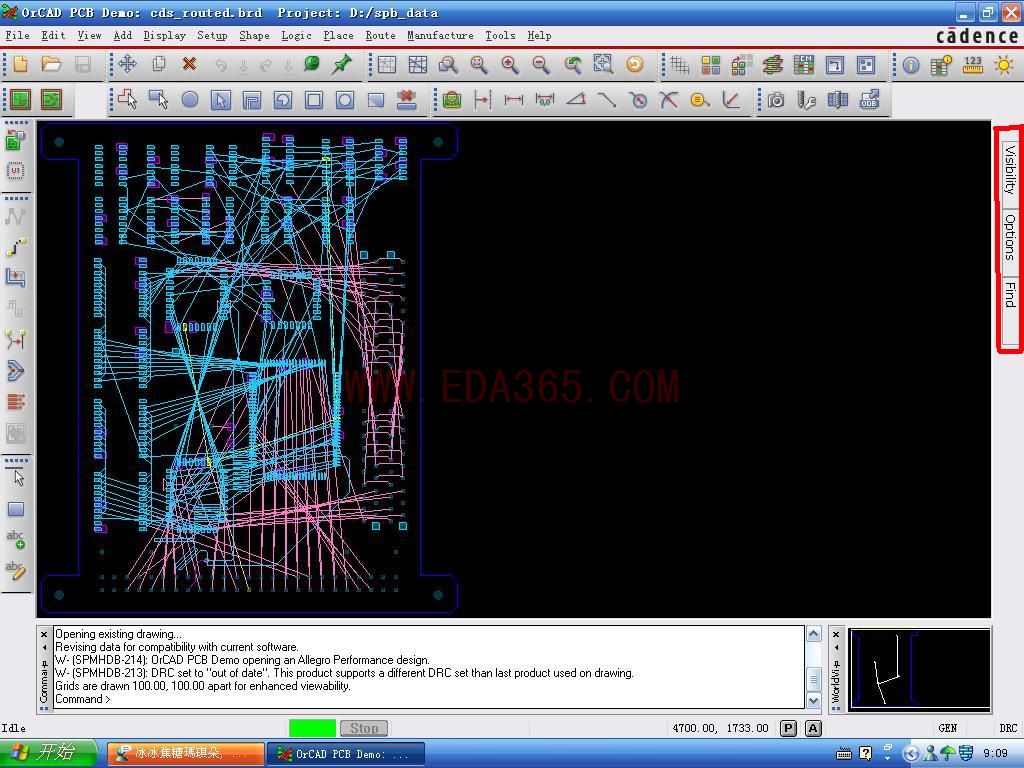Click the Zoom Points icon
1024x768 pixels.
(448, 65)
